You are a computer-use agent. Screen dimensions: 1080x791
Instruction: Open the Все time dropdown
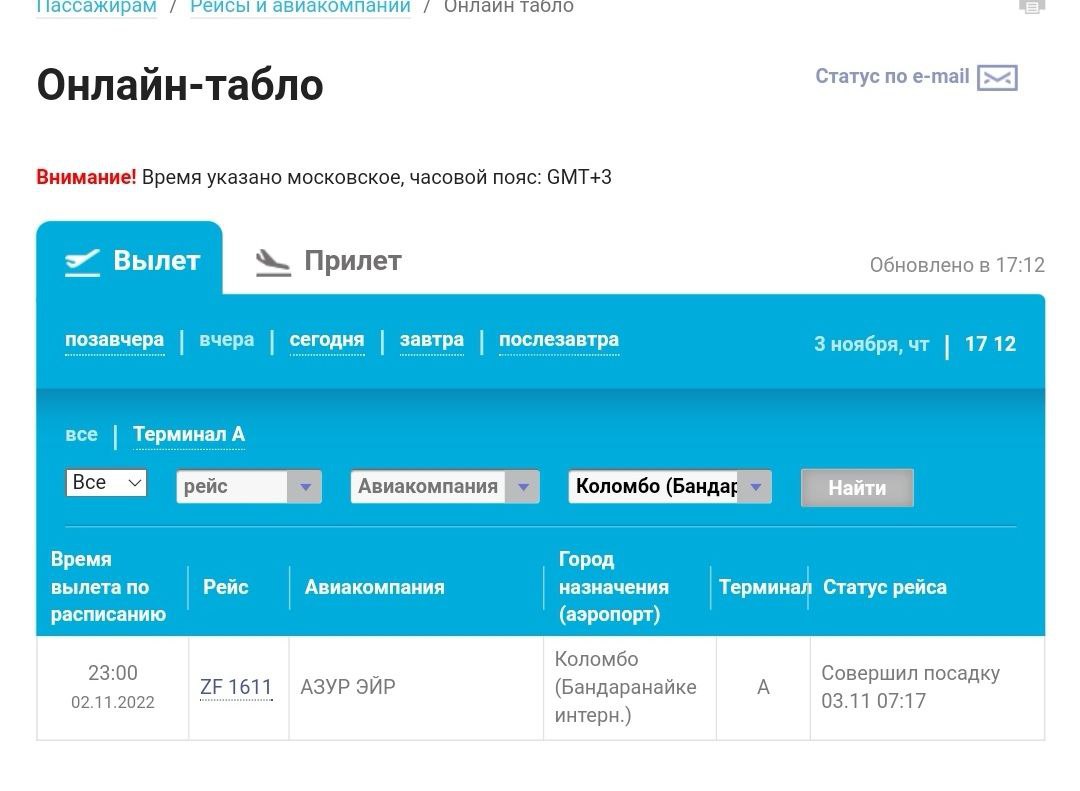pyautogui.click(x=106, y=483)
